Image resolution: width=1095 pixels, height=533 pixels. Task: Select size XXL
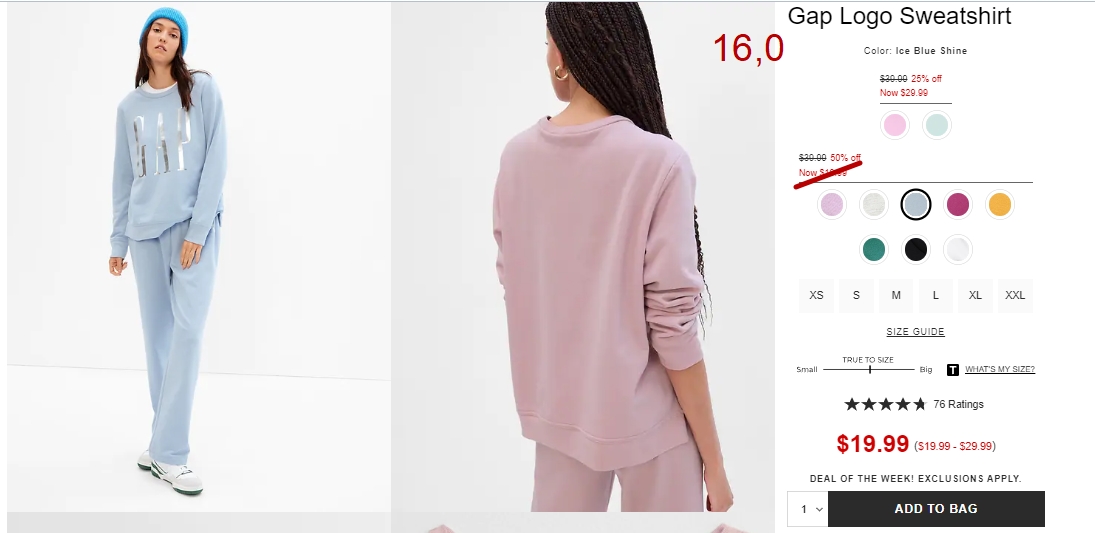tap(1015, 295)
